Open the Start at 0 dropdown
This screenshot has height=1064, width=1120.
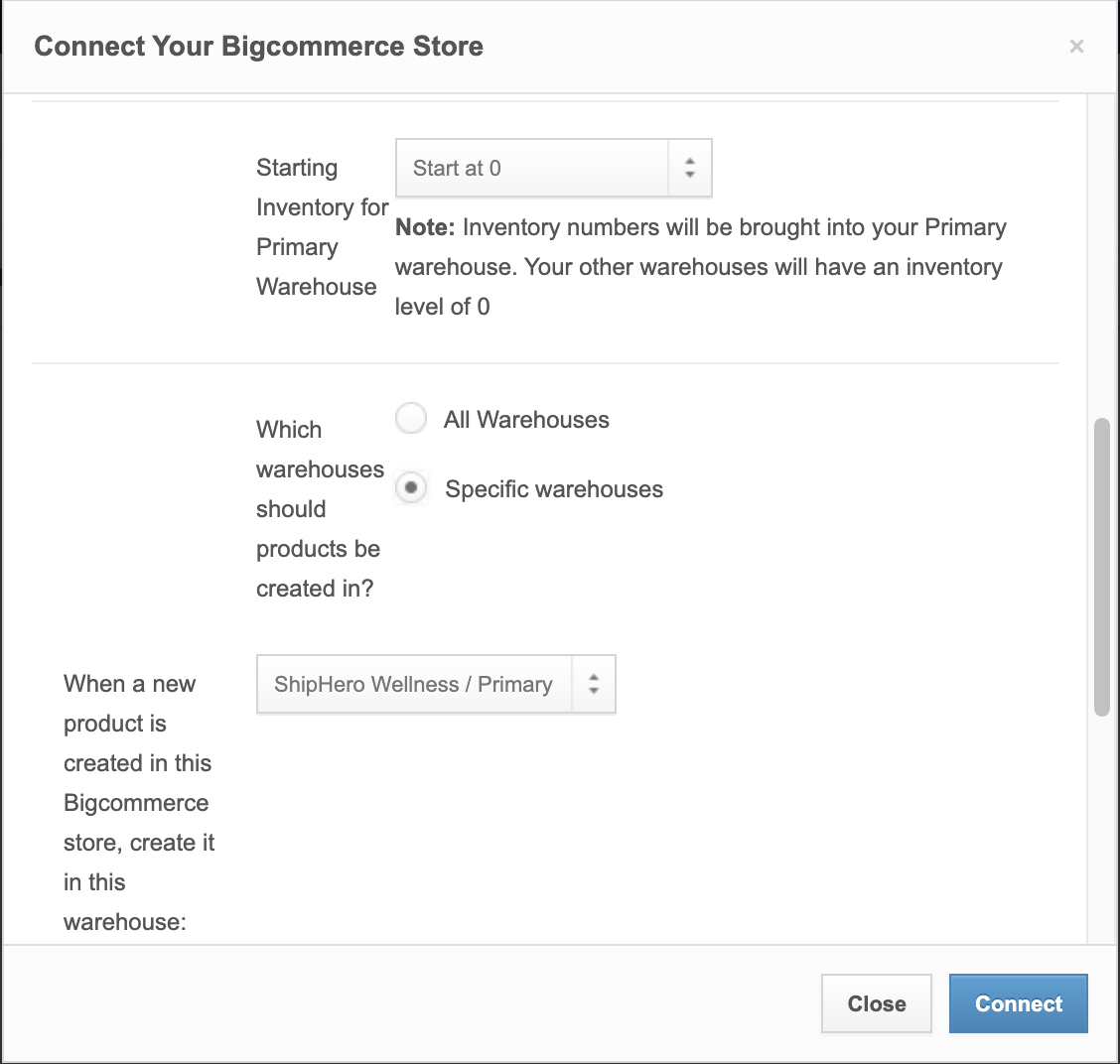click(554, 168)
